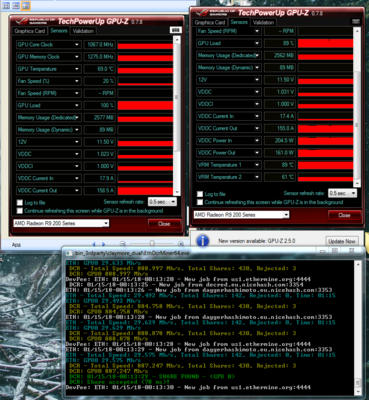Viewport: 369px width, 400px height.
Task: Switch to Graphics Card tab in left GPU-Z
Action: click(30, 31)
